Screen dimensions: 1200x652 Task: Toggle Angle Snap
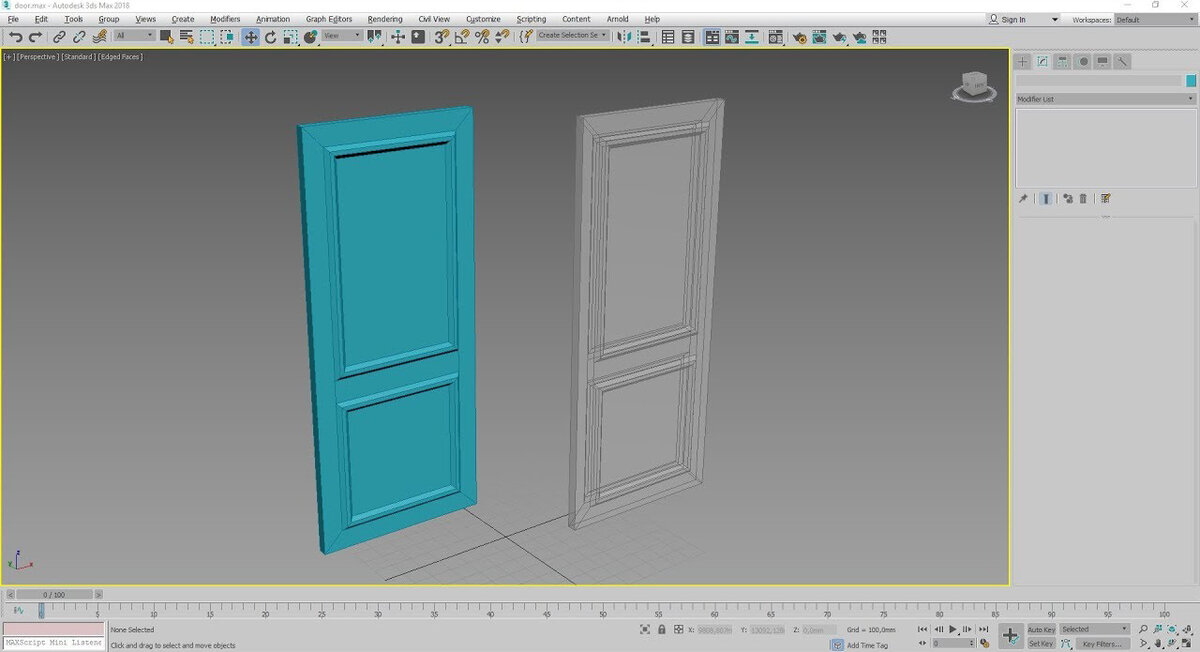click(x=461, y=36)
